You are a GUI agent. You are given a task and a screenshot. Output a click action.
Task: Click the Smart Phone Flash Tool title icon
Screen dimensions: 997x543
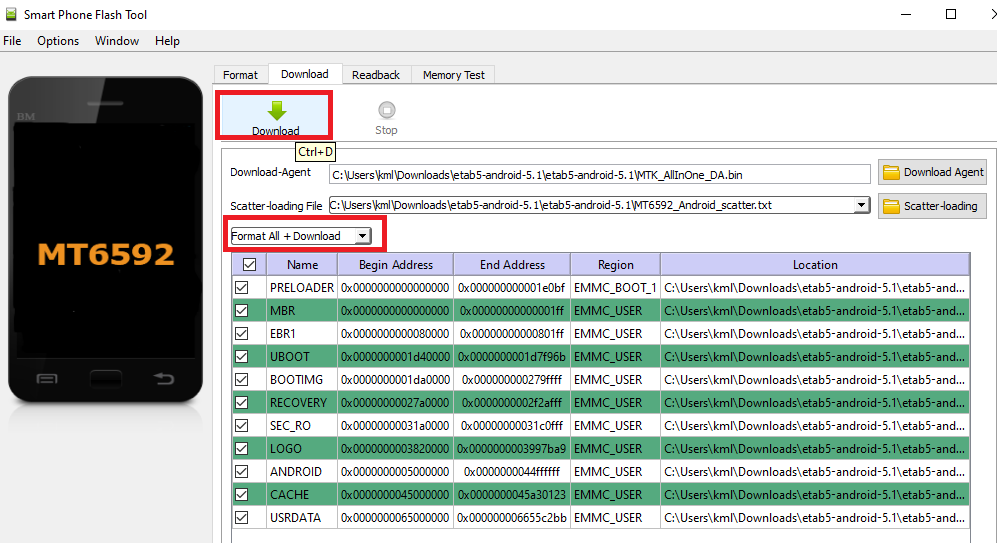(11, 14)
